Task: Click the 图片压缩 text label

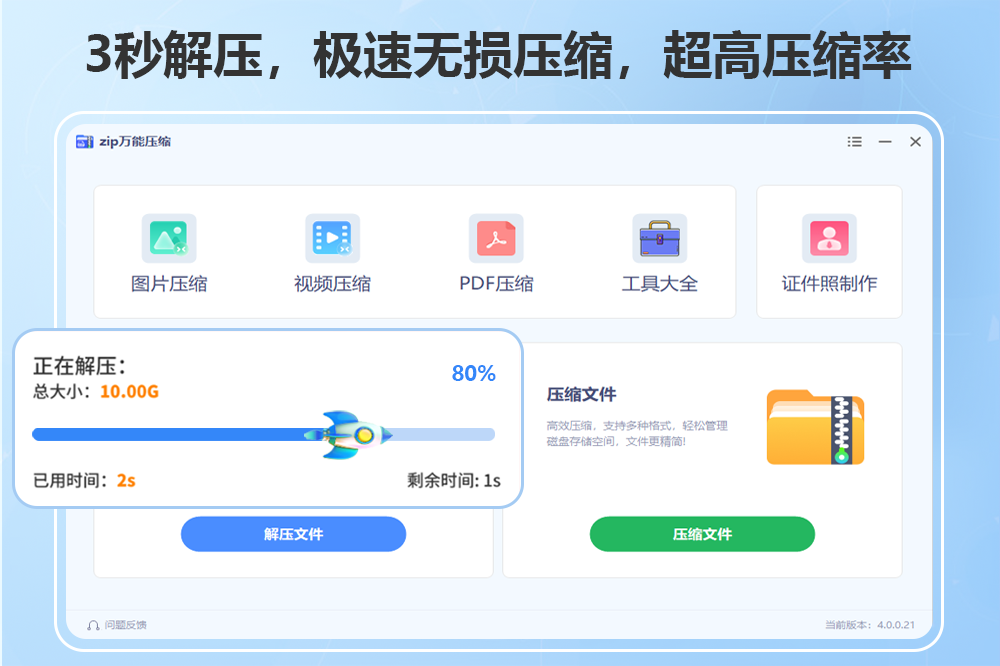Action: (169, 284)
